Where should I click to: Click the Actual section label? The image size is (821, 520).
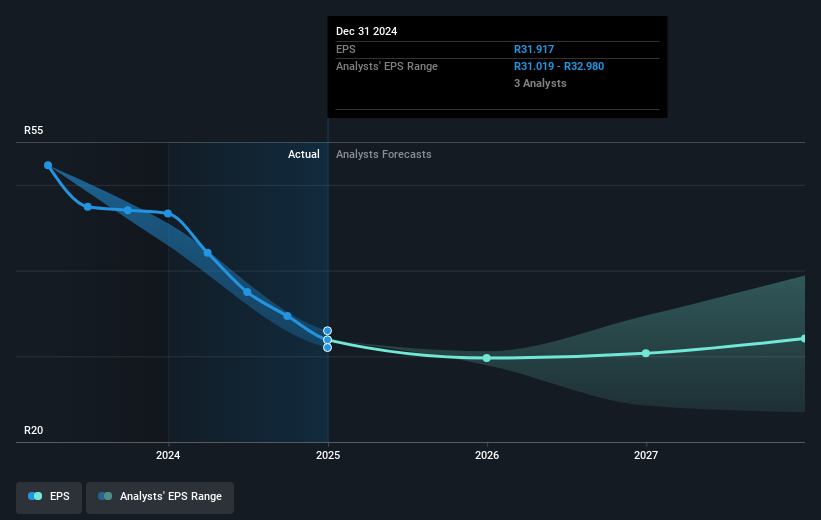[x=304, y=154]
